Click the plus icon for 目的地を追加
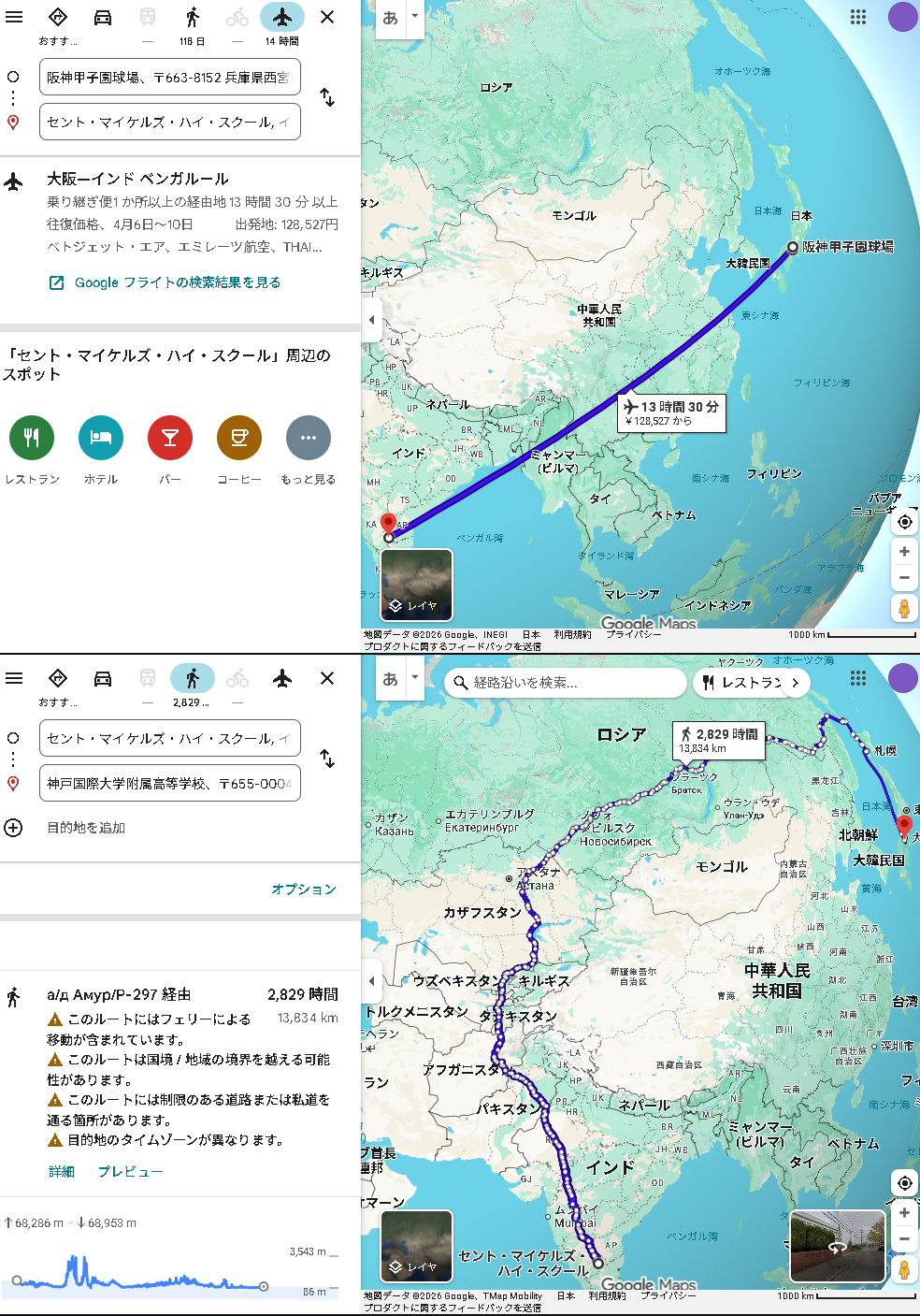 (13, 828)
